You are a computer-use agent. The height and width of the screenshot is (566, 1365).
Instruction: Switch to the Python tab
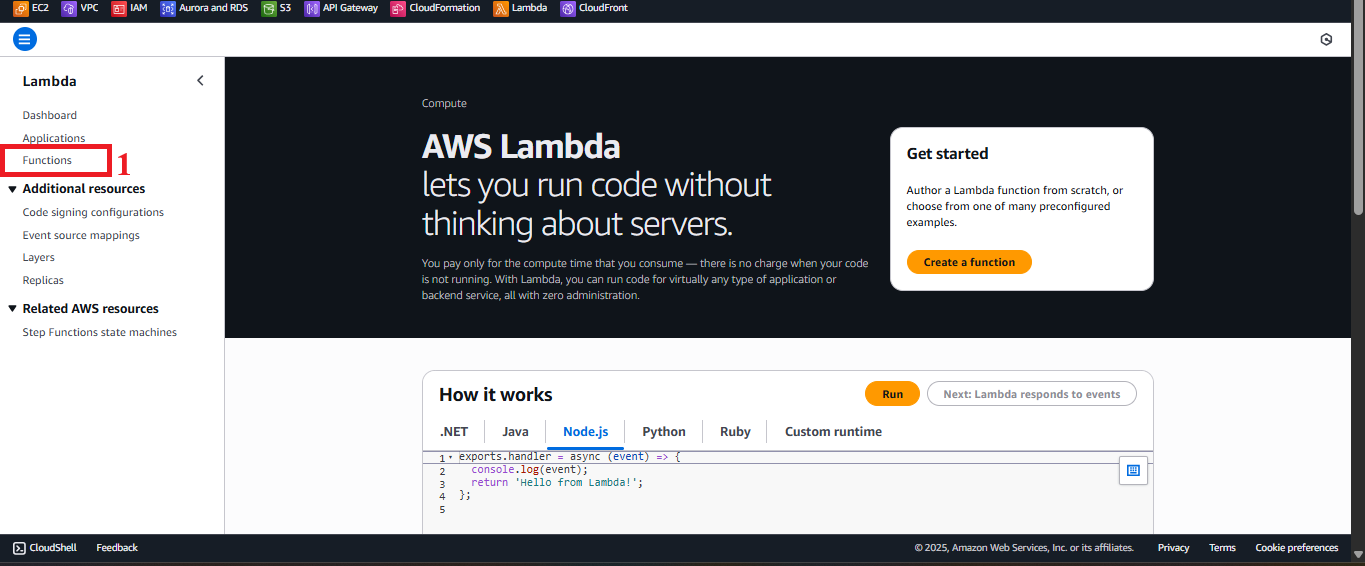coord(664,432)
